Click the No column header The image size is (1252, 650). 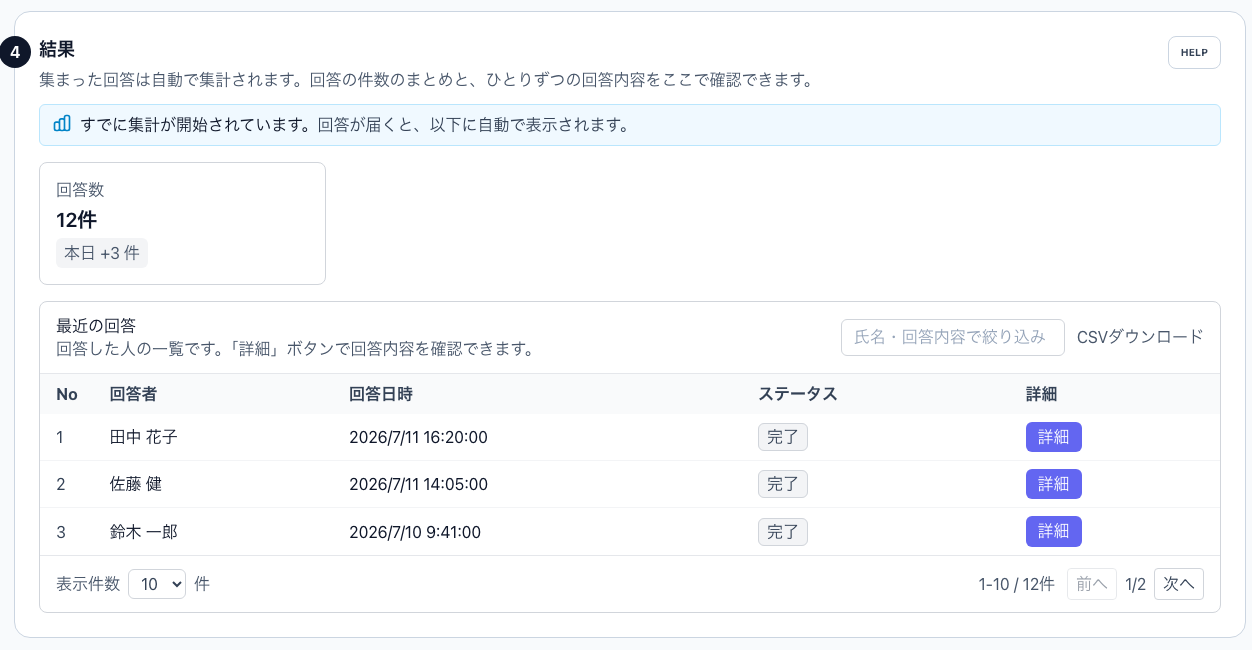67,394
